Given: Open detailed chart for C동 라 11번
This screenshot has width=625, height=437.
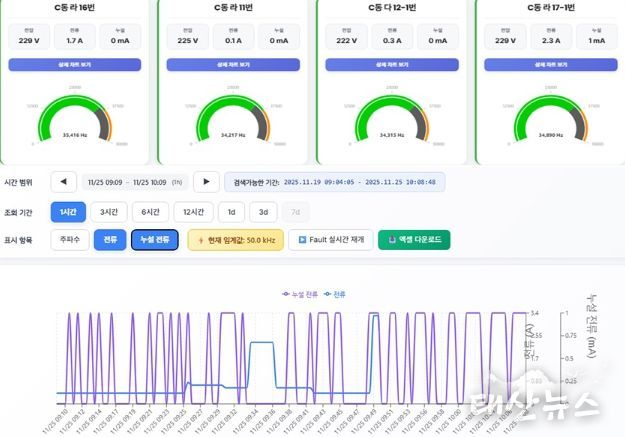Looking at the screenshot, I should (235, 64).
